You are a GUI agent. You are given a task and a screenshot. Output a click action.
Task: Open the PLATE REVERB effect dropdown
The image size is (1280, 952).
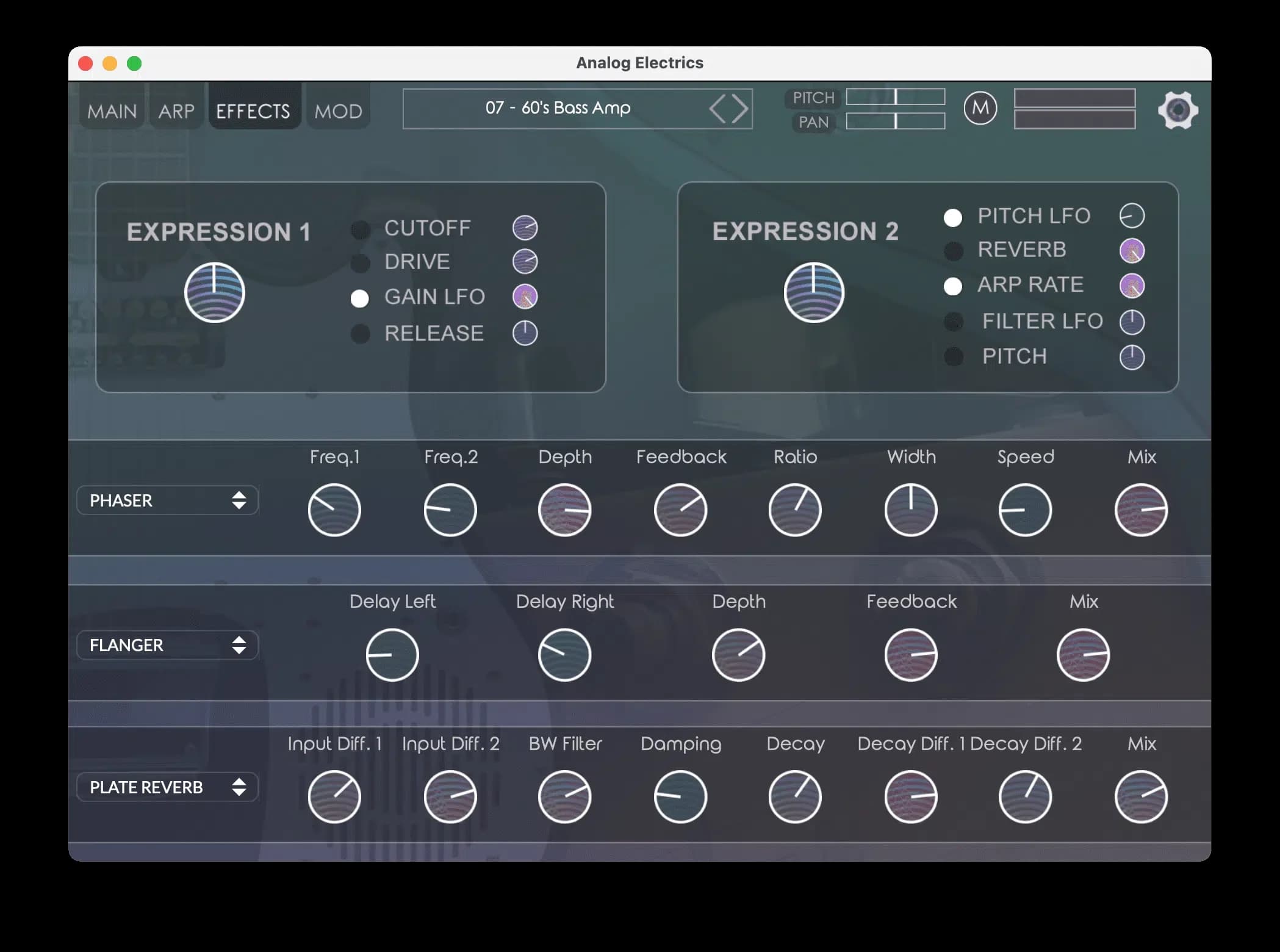point(167,787)
